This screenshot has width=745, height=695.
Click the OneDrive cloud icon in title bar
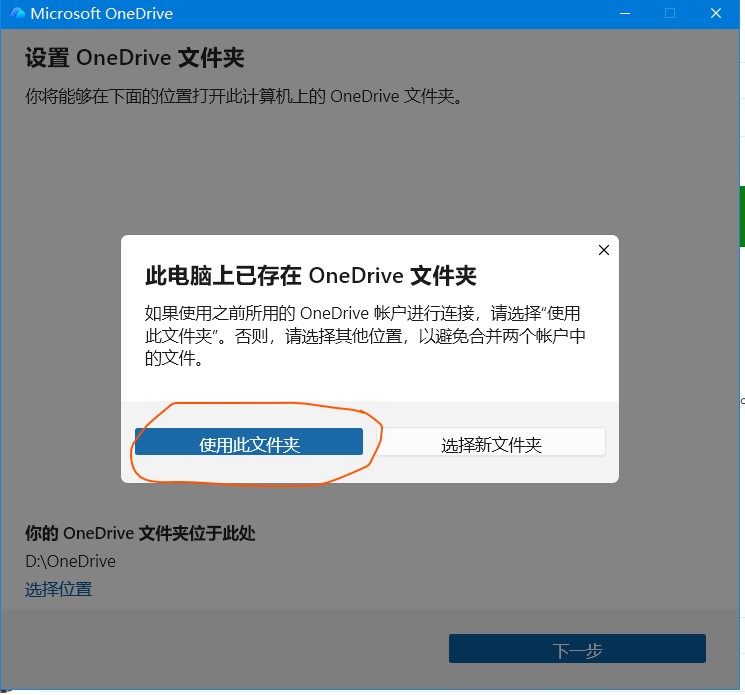pos(17,13)
